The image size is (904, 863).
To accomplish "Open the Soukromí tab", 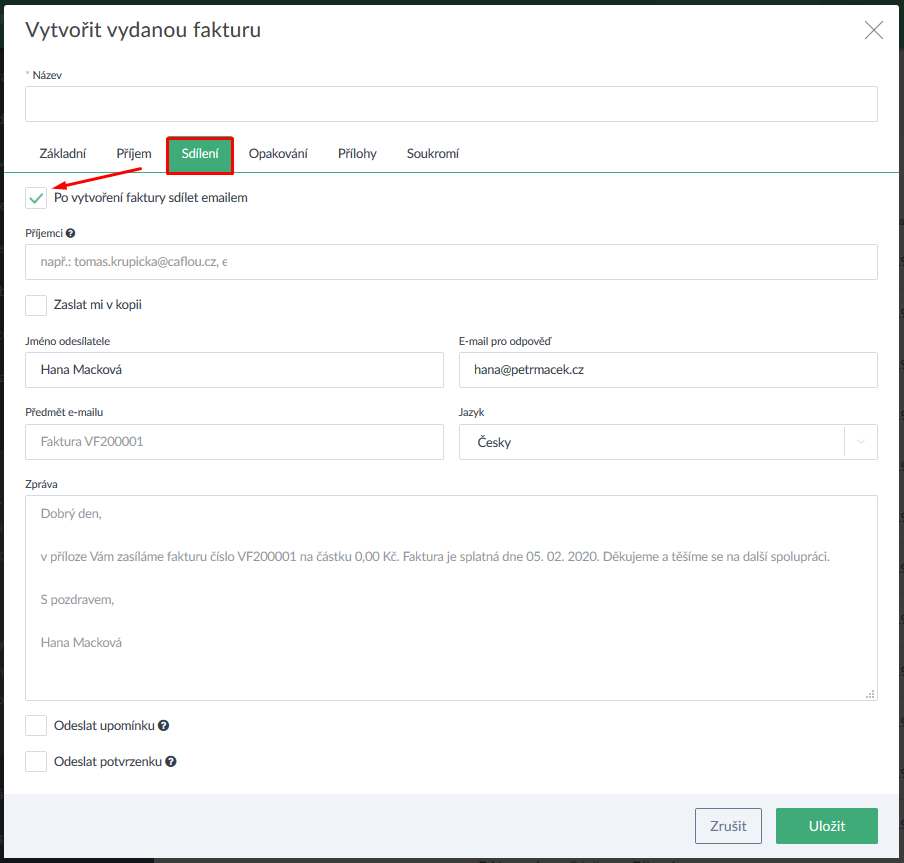I will tap(432, 154).
